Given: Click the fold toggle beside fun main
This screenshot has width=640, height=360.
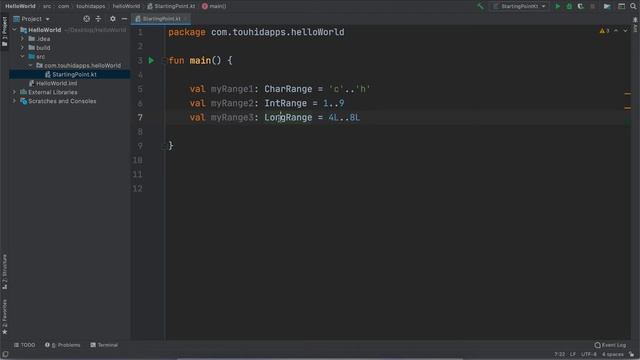Looking at the screenshot, I should pyautogui.click(x=164, y=60).
